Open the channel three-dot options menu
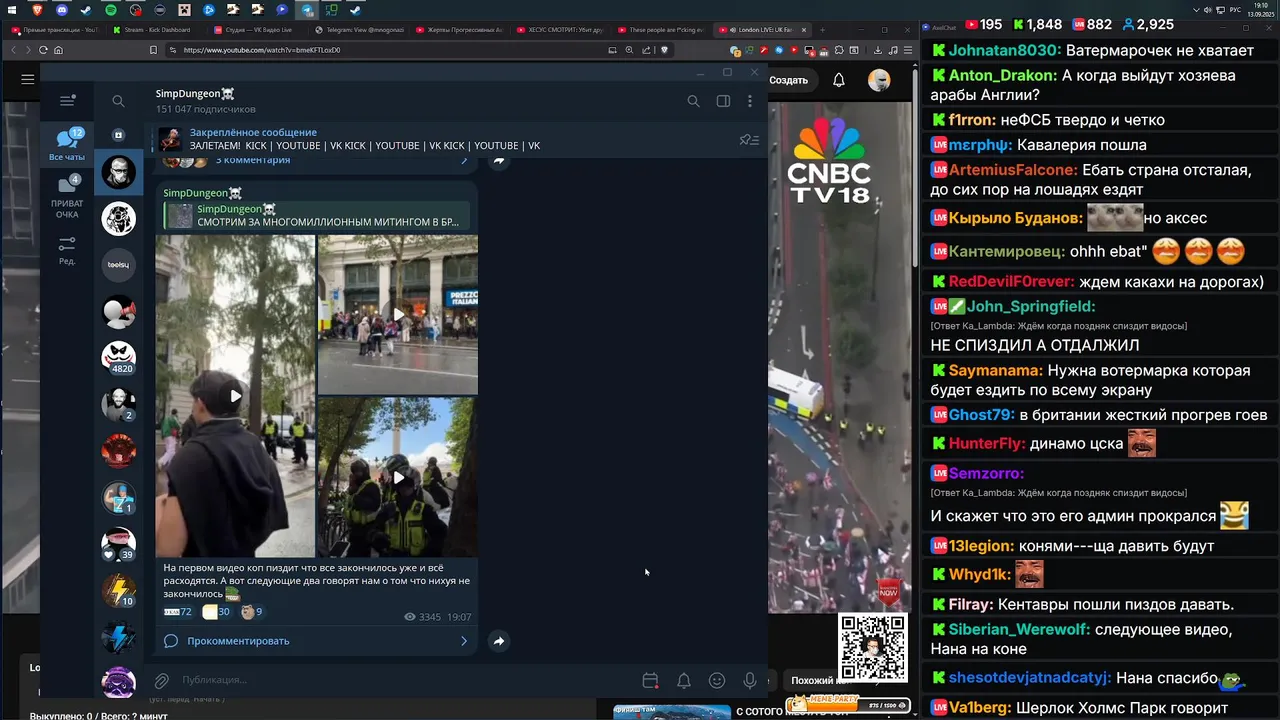Viewport: 1280px width, 720px height. tap(750, 101)
